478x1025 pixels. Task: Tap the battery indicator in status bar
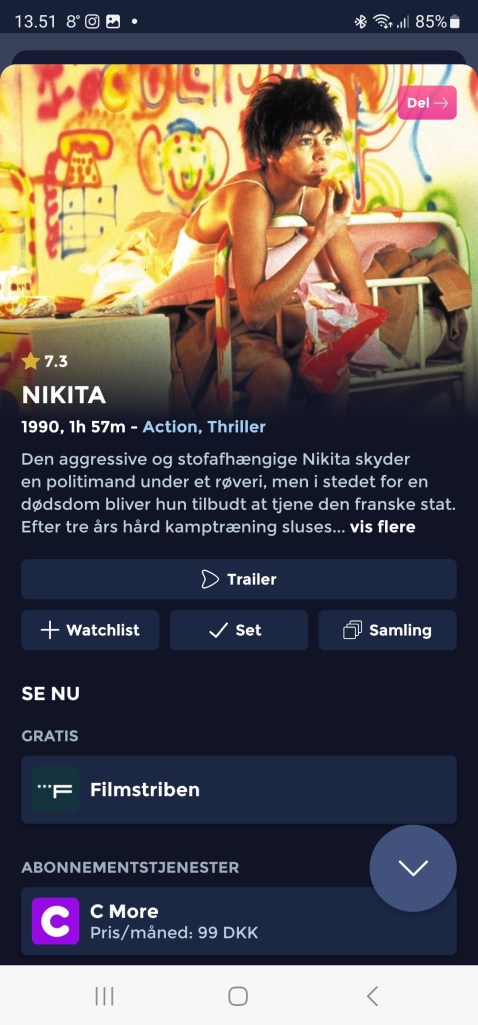(x=455, y=22)
